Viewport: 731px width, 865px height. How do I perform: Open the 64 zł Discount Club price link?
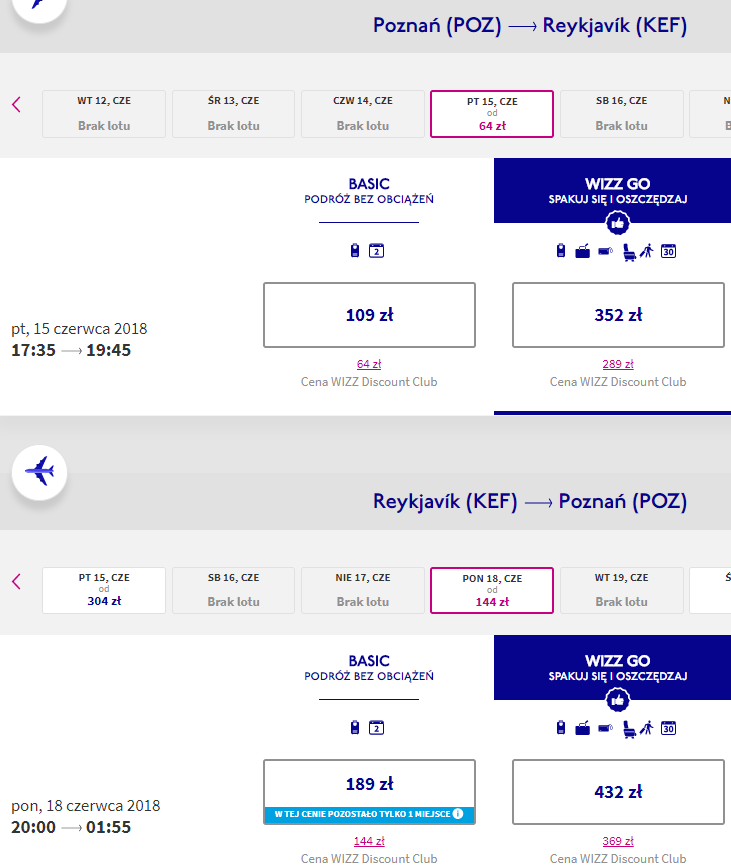tap(369, 364)
